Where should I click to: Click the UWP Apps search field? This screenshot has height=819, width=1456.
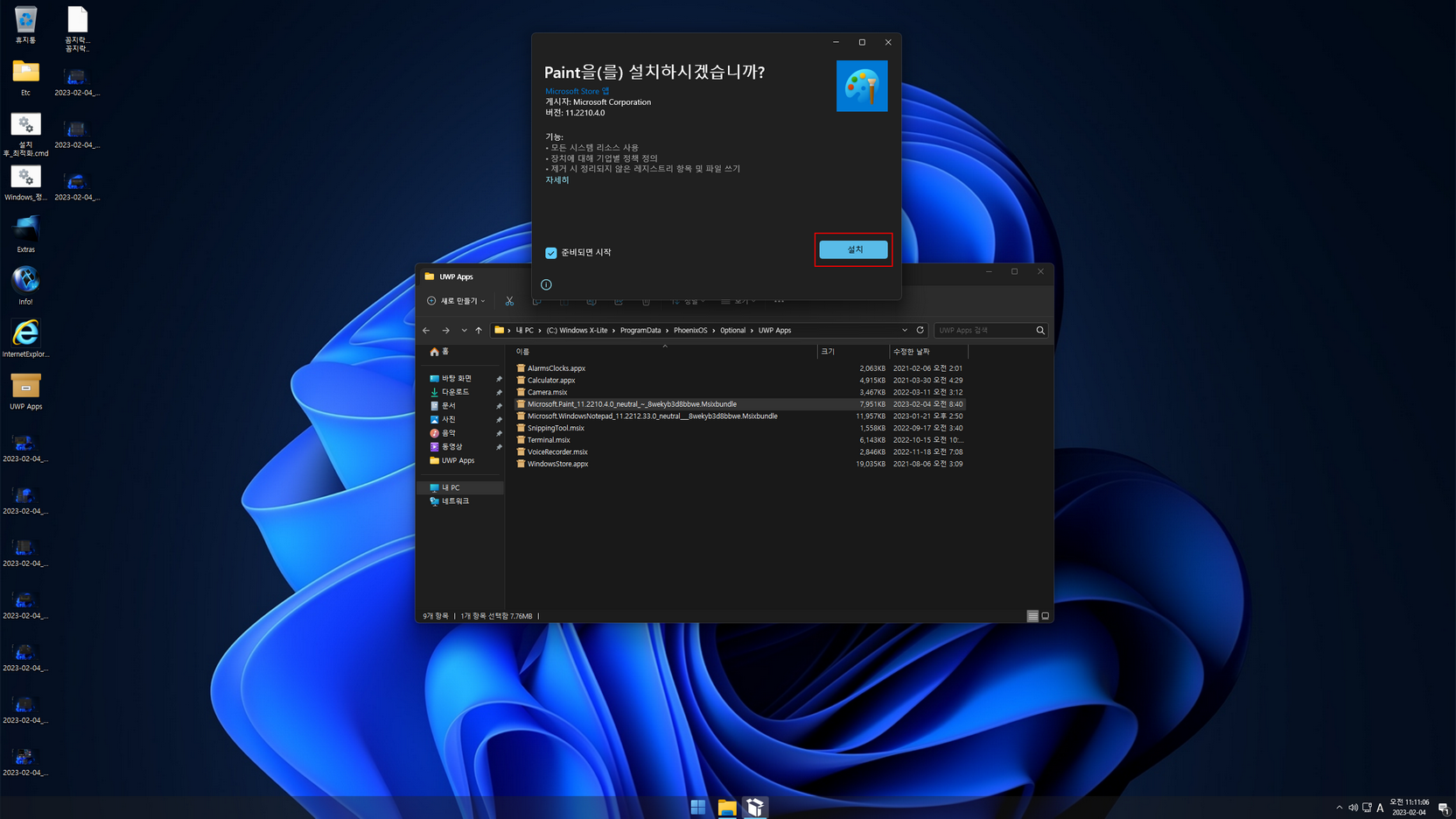[x=983, y=331]
